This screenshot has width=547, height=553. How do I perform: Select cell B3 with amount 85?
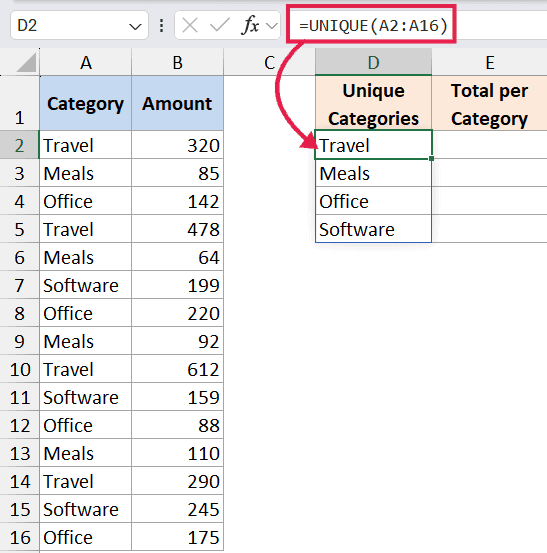(177, 173)
